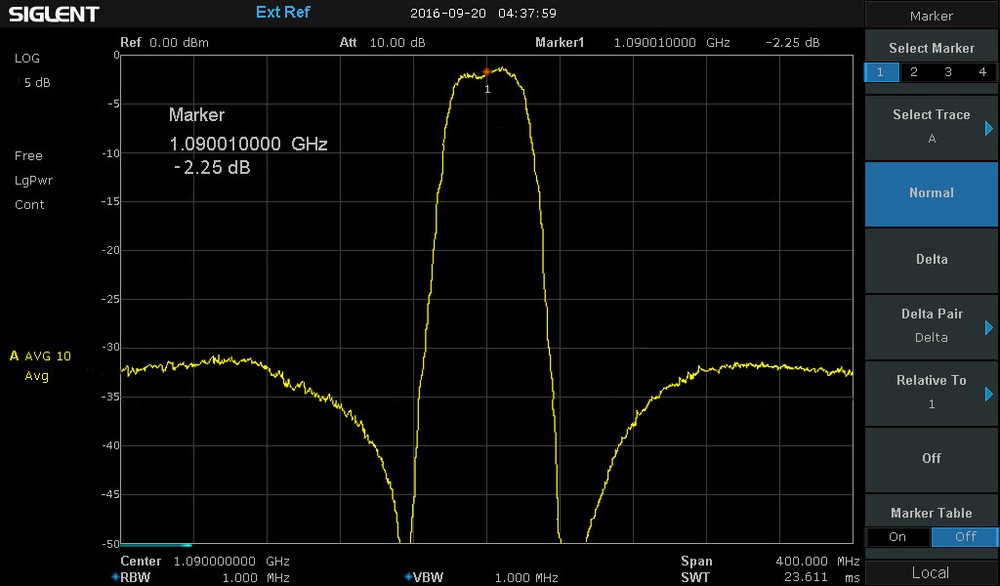This screenshot has width=1000, height=586.
Task: Click the VBW auto-coupling diamond icon
Action: pos(408,577)
